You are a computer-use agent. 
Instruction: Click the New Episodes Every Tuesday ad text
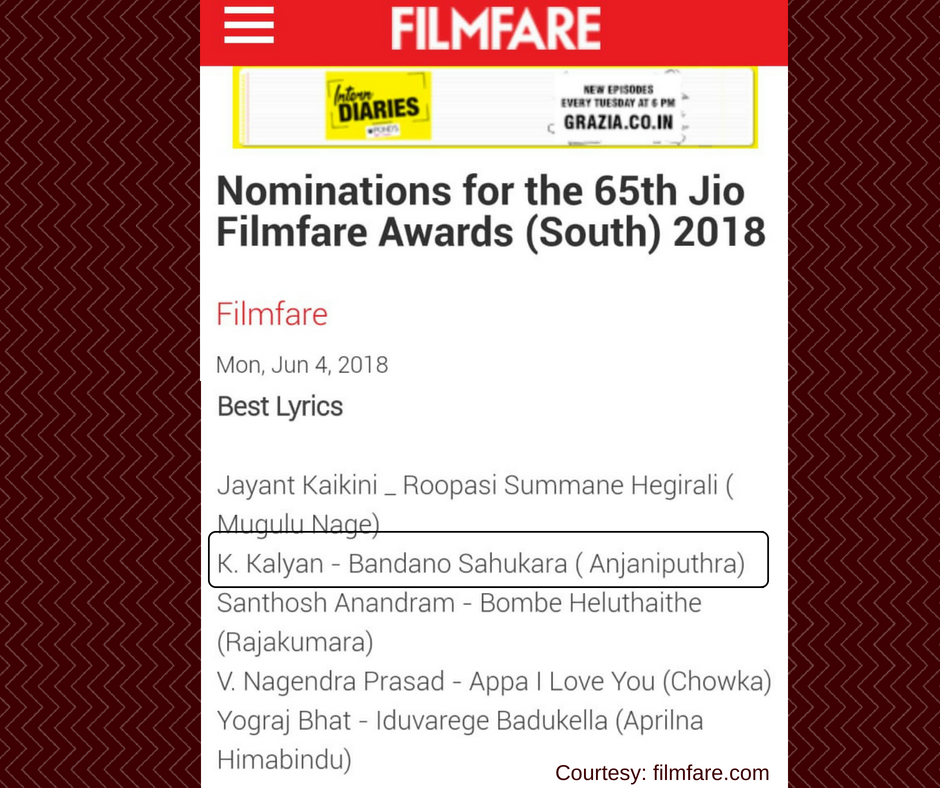[618, 96]
